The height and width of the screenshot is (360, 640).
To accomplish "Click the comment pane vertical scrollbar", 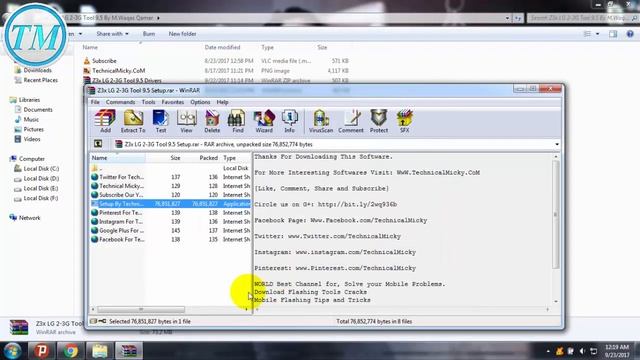I will pos(556,214).
